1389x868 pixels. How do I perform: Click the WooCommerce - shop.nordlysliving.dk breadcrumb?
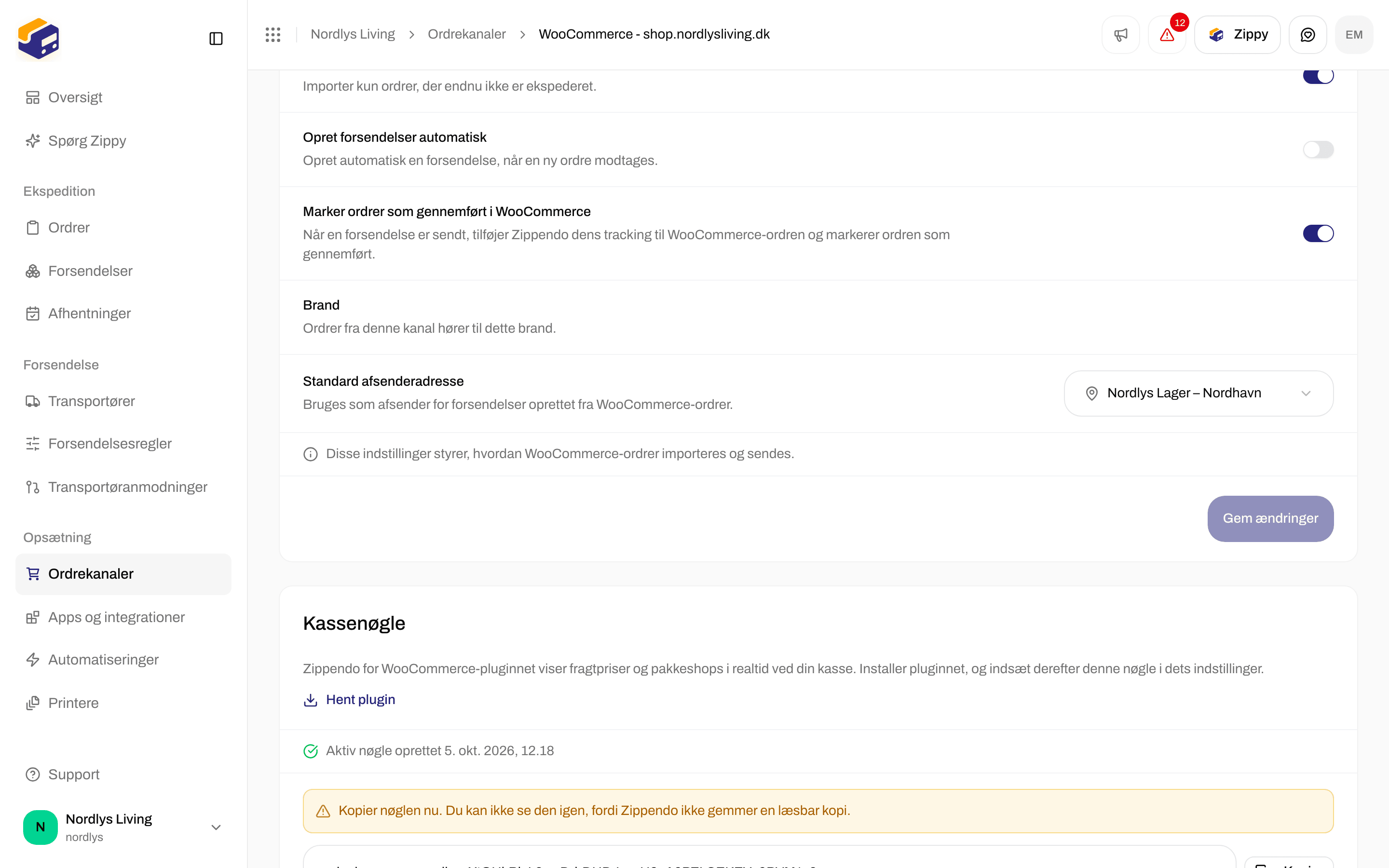[x=654, y=34]
